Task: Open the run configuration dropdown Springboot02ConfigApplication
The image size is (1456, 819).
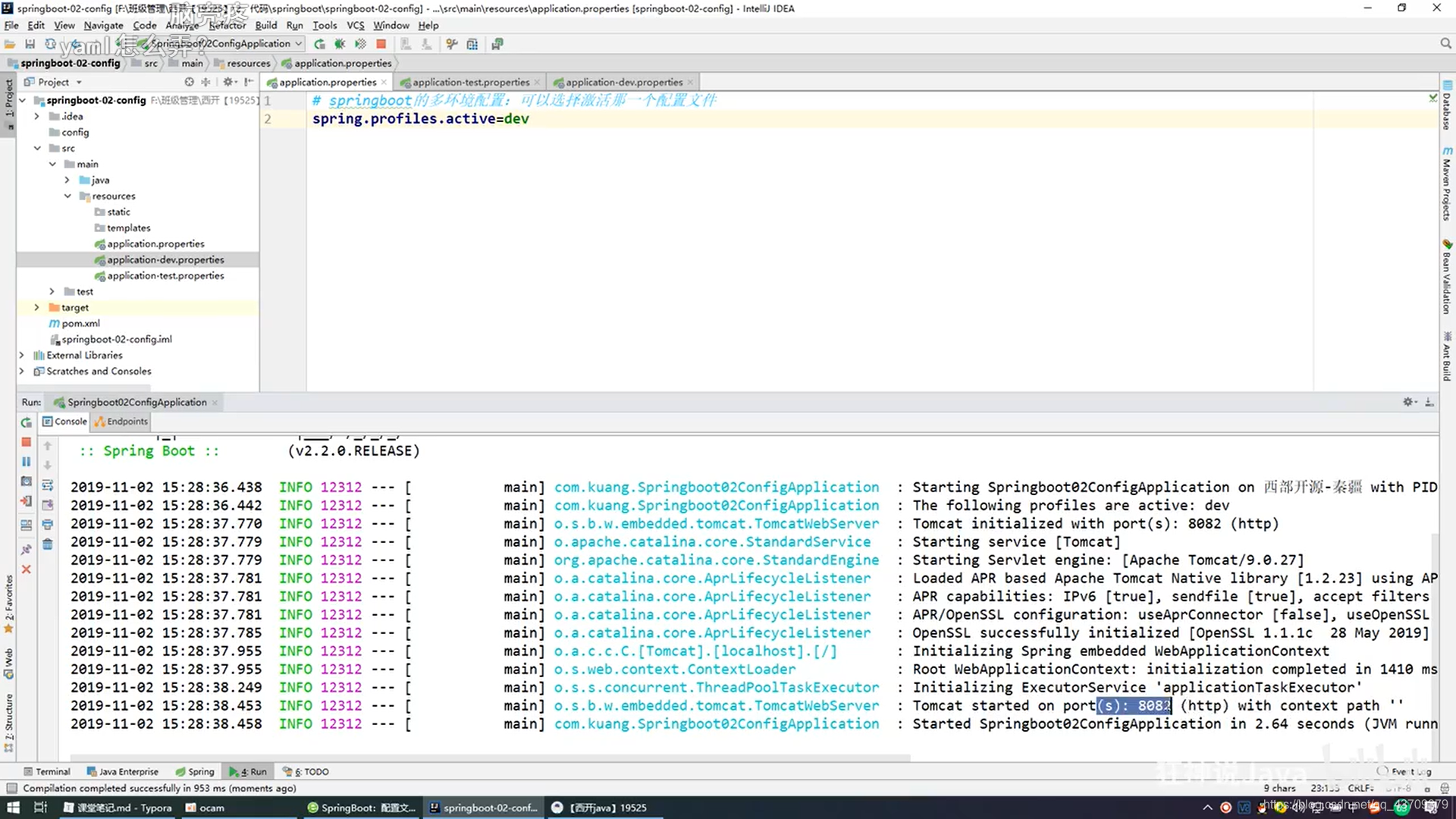Action: coord(220,44)
